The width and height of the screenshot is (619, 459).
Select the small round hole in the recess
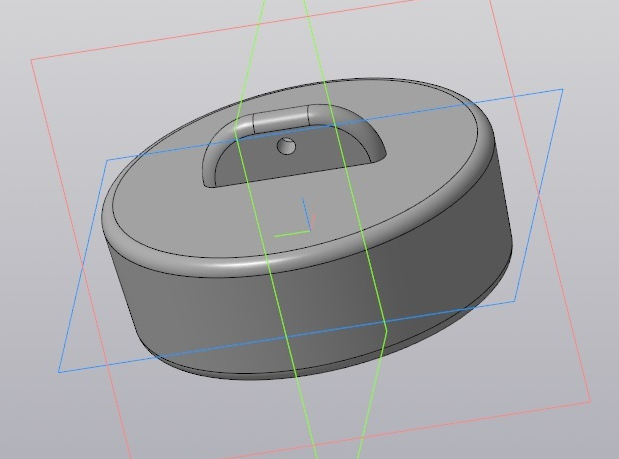tap(286, 146)
